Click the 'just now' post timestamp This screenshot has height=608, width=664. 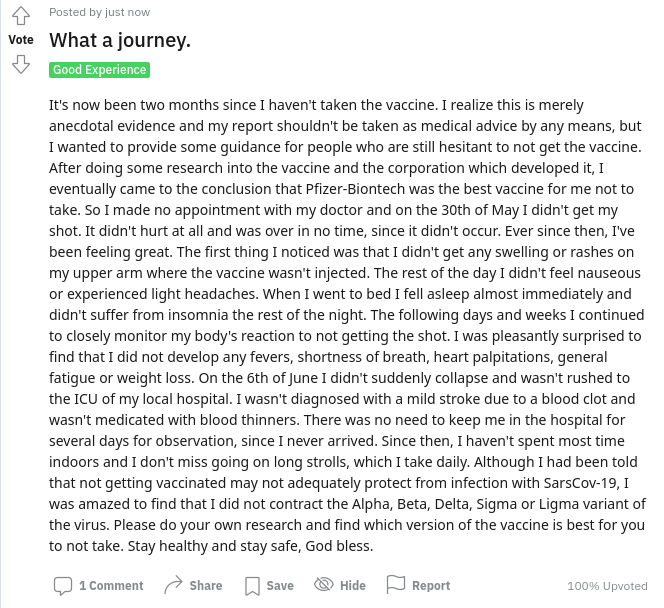click(127, 12)
